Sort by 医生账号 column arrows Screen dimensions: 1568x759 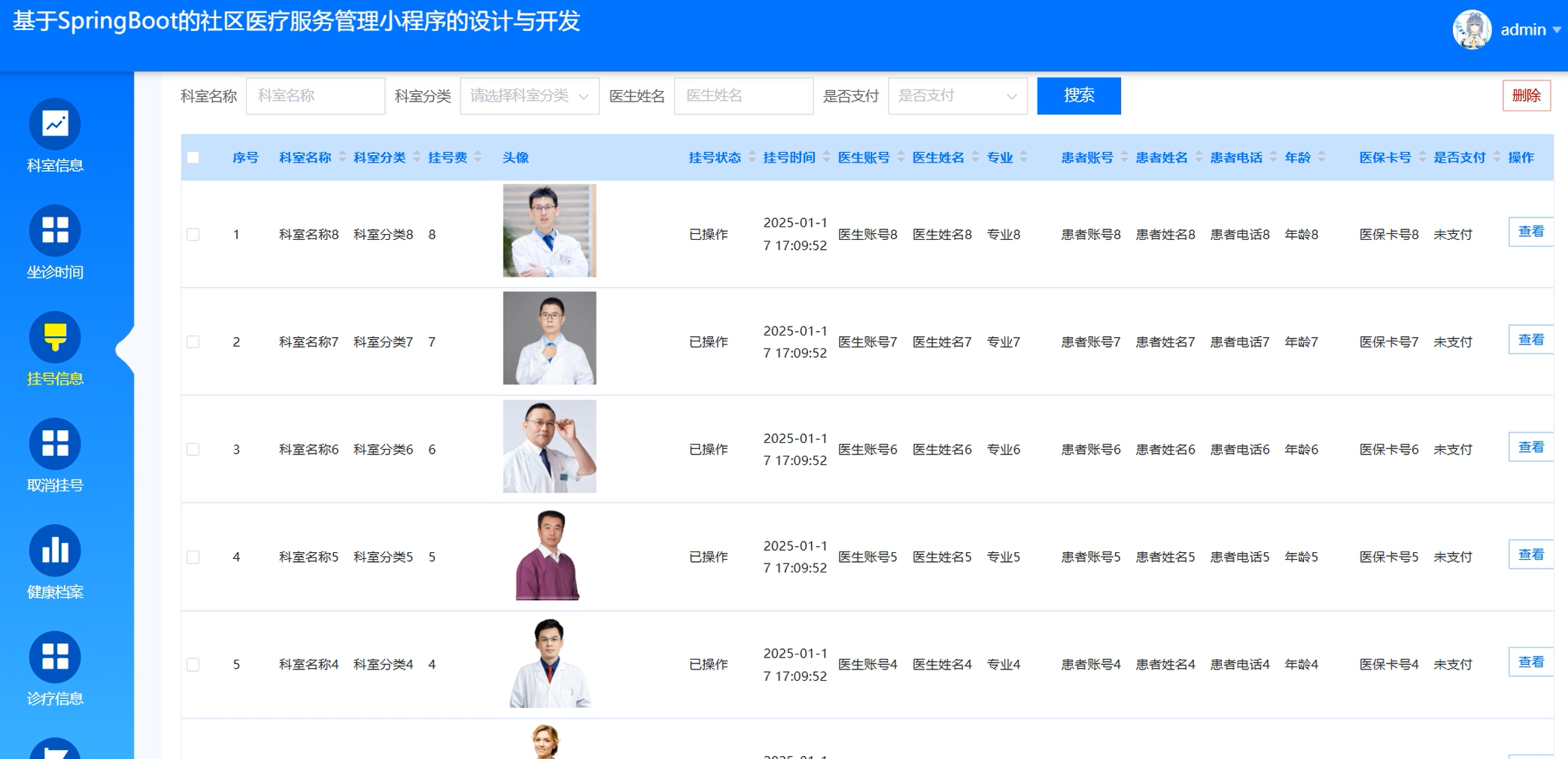click(901, 157)
